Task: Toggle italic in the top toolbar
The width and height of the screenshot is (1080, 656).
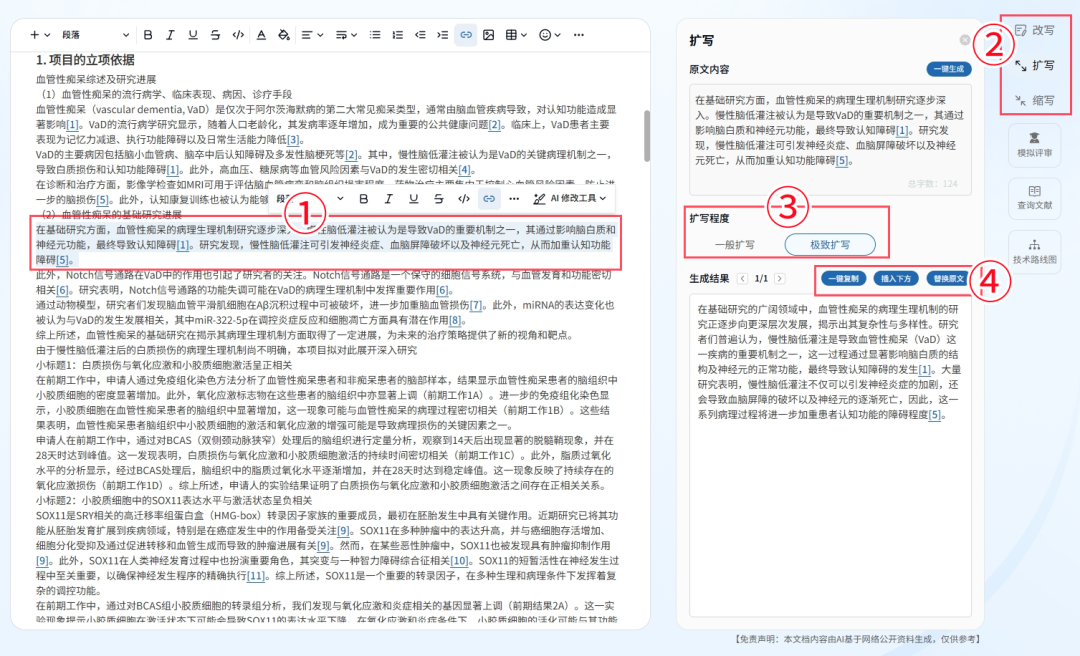Action: click(x=170, y=35)
